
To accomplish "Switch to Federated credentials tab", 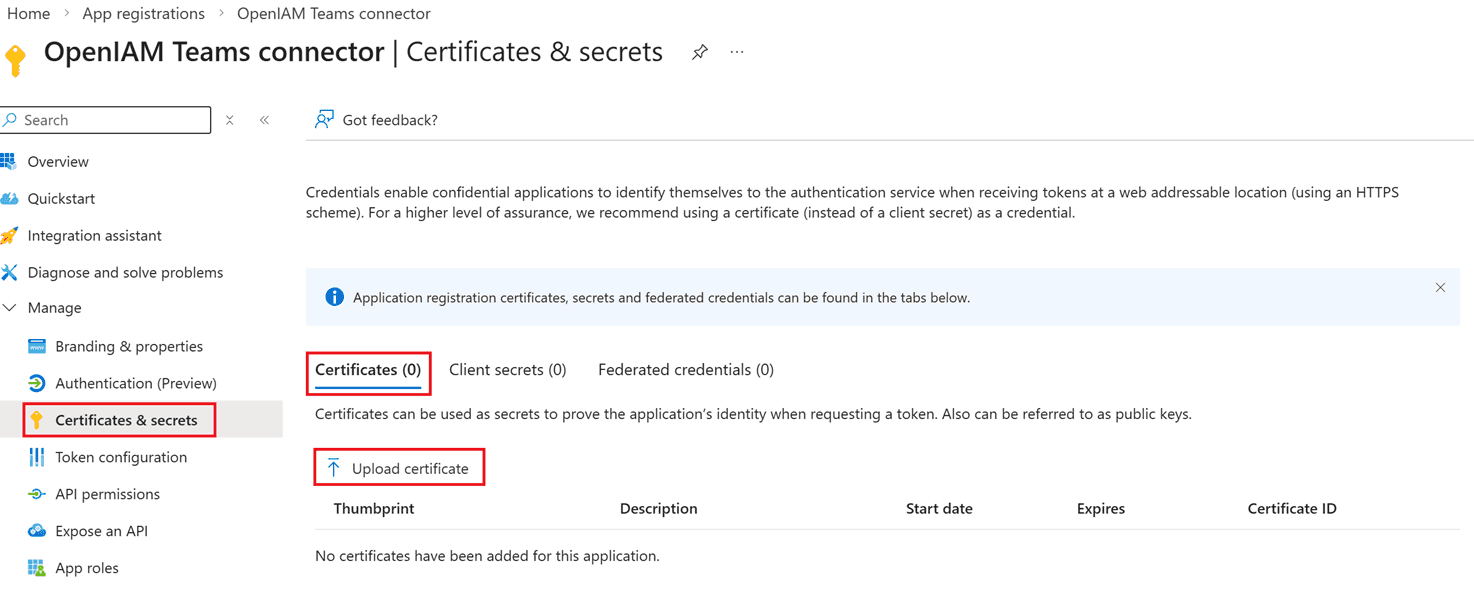I will click(x=685, y=370).
